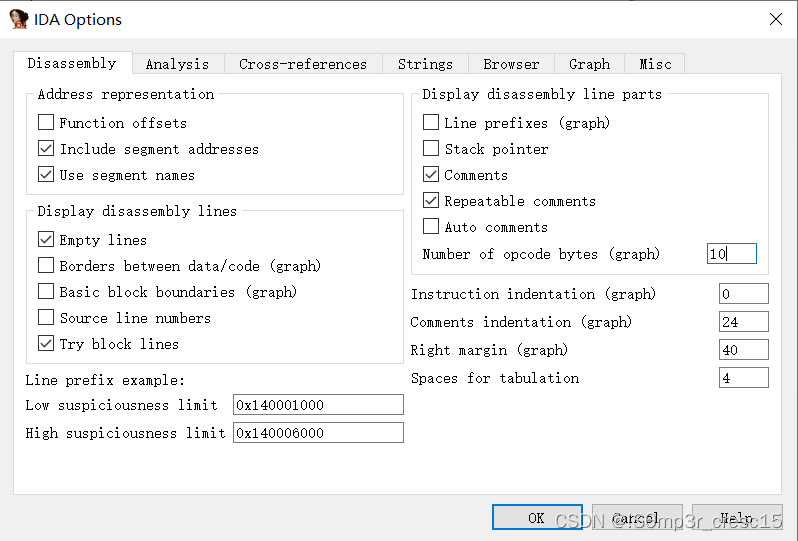Click the Line prefix example label
798x541 pixels.
[x=105, y=380]
